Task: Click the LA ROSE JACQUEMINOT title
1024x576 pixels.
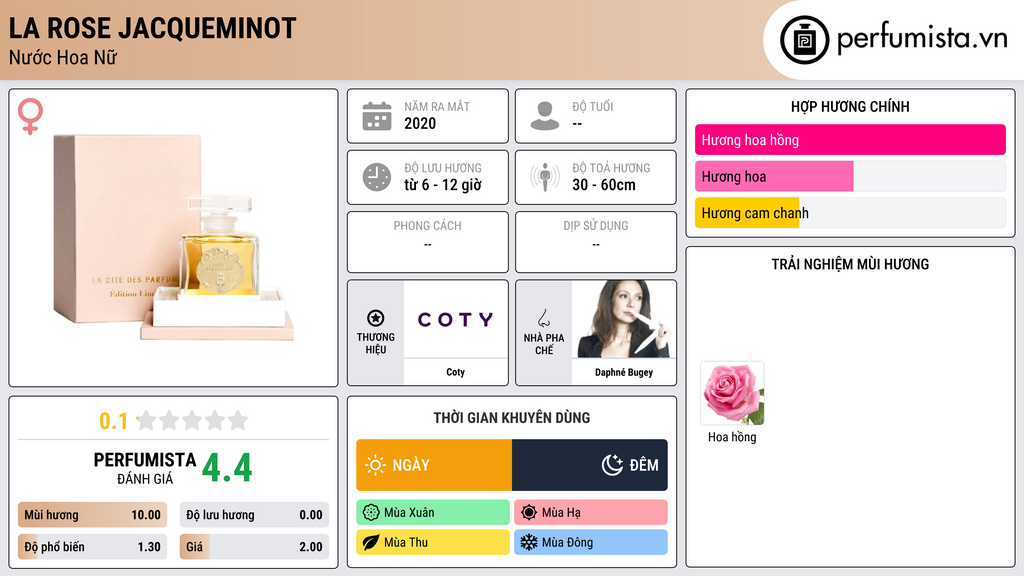Action: click(152, 28)
